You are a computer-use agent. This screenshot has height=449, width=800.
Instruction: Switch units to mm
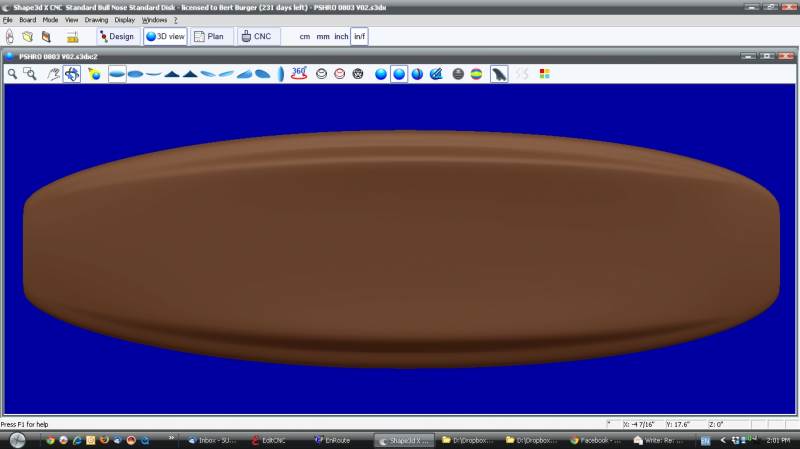(322, 37)
